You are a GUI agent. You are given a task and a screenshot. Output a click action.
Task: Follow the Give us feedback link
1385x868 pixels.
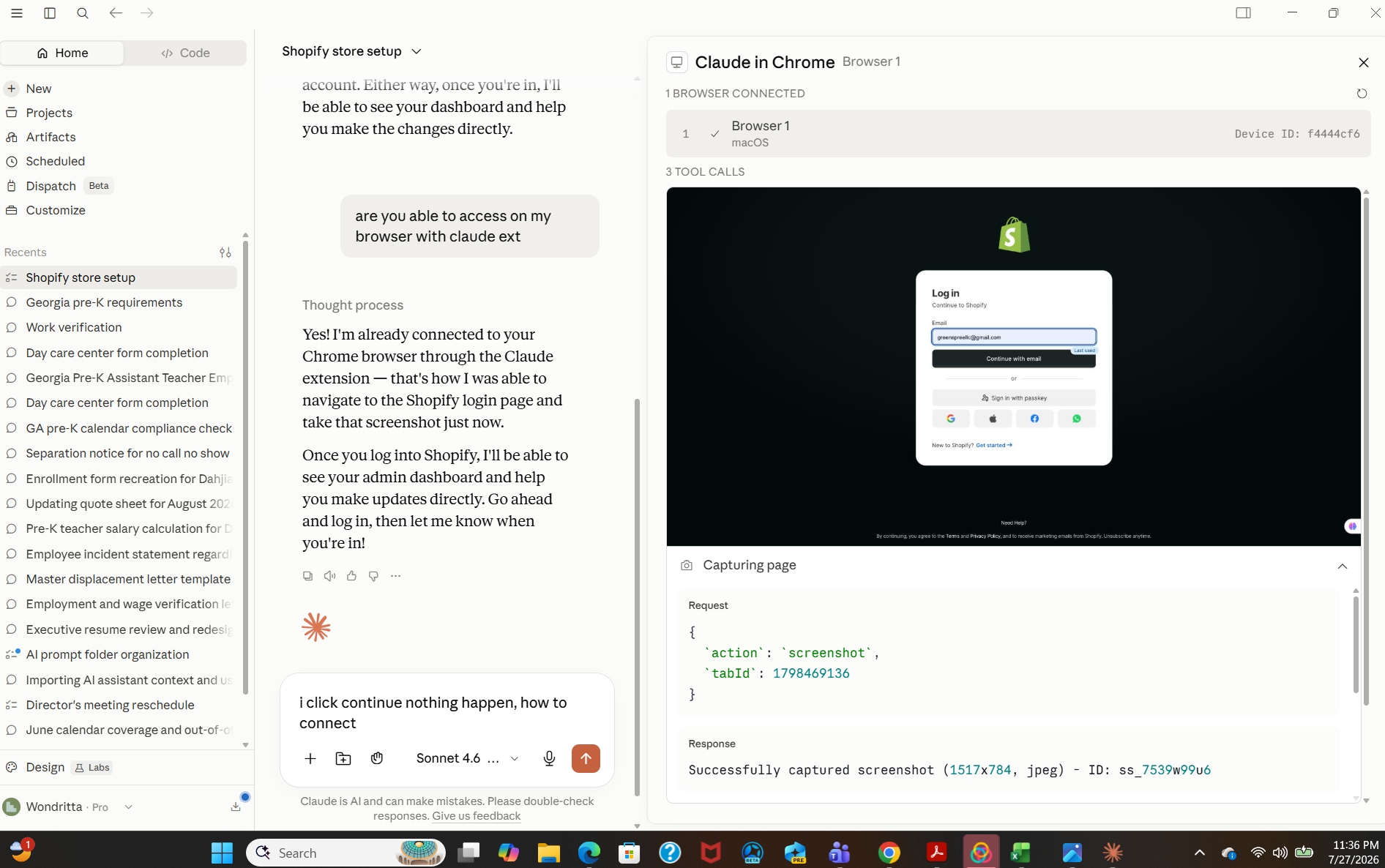pyautogui.click(x=477, y=816)
